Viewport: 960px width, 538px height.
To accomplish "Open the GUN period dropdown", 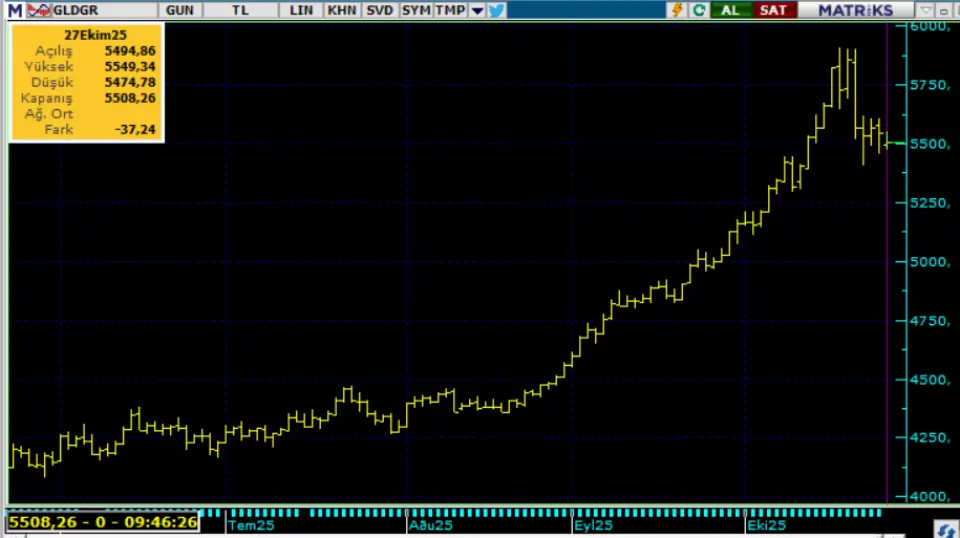I will point(181,10).
